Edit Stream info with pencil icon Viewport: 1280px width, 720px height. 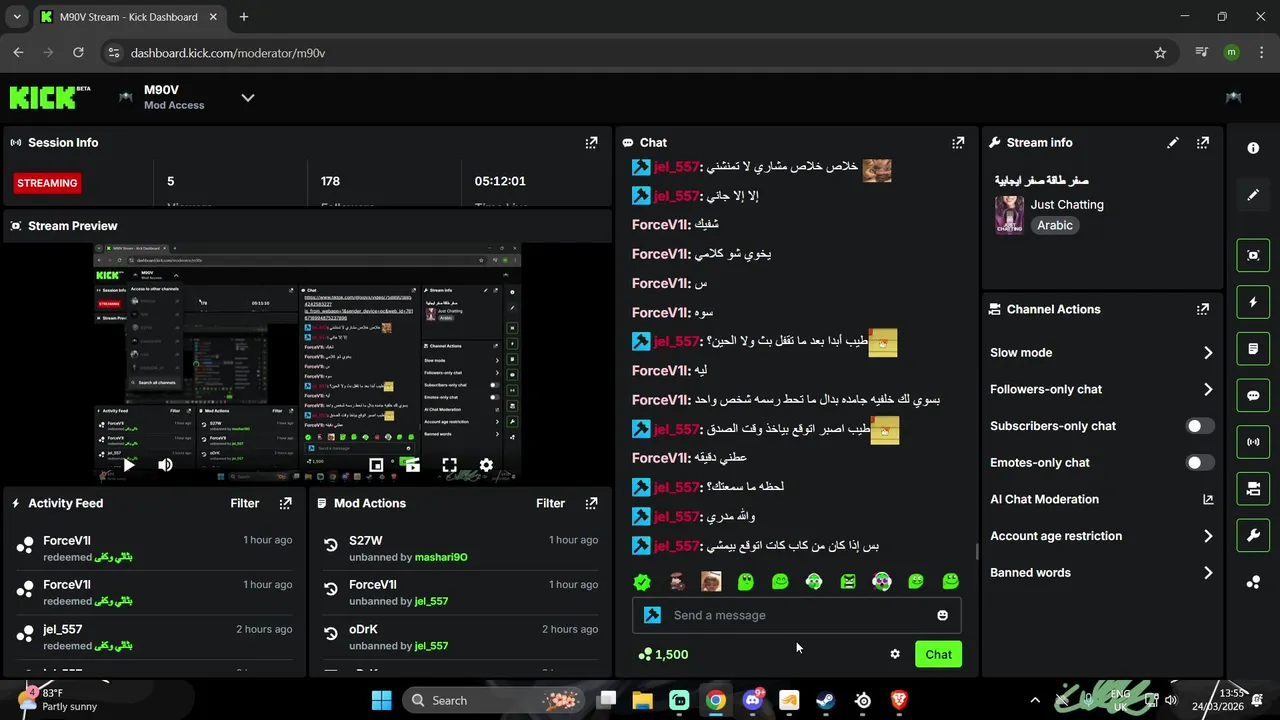1173,143
